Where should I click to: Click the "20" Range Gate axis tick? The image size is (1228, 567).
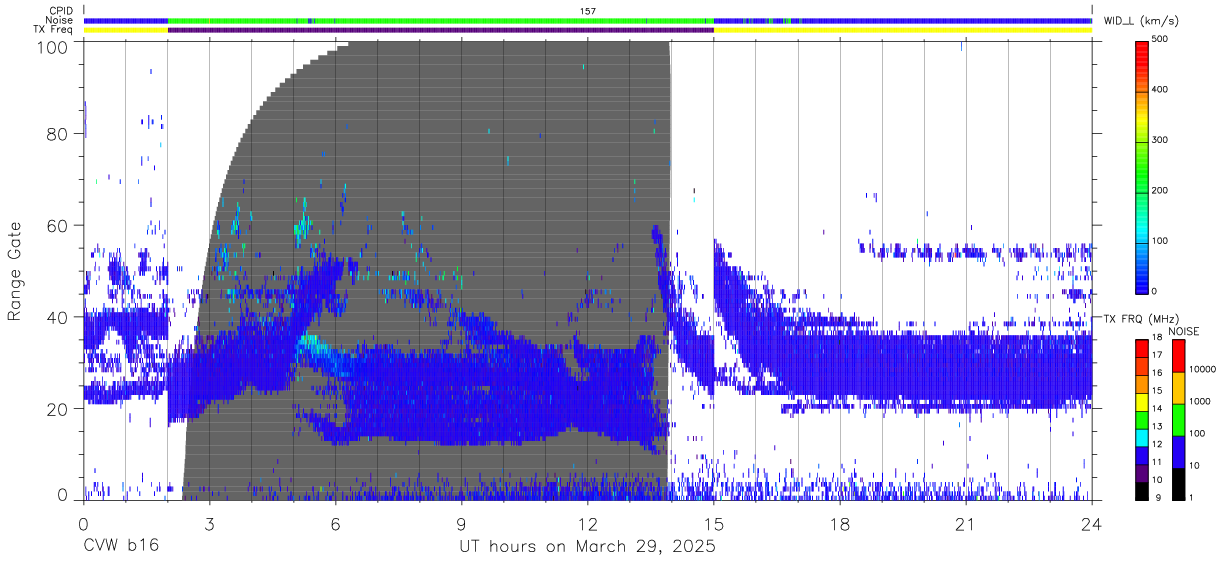pyautogui.click(x=58, y=409)
